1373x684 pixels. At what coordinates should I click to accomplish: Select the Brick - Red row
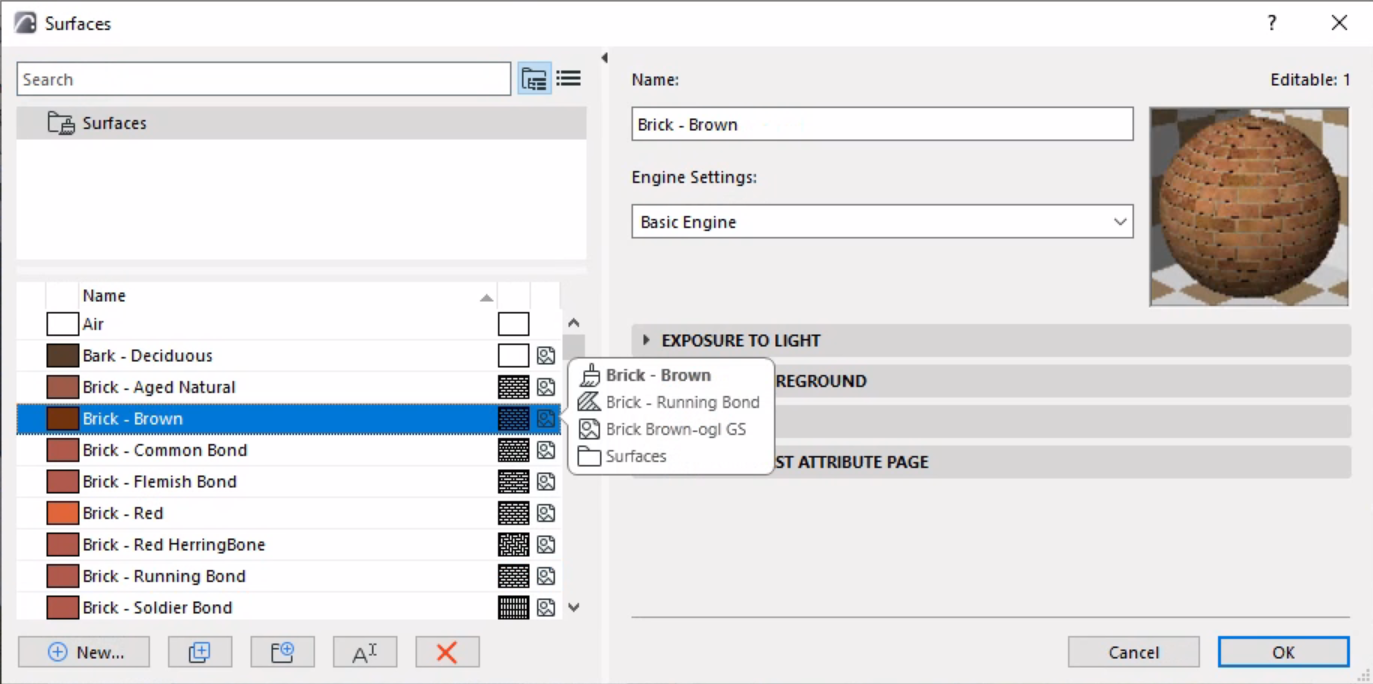pyautogui.click(x=288, y=513)
